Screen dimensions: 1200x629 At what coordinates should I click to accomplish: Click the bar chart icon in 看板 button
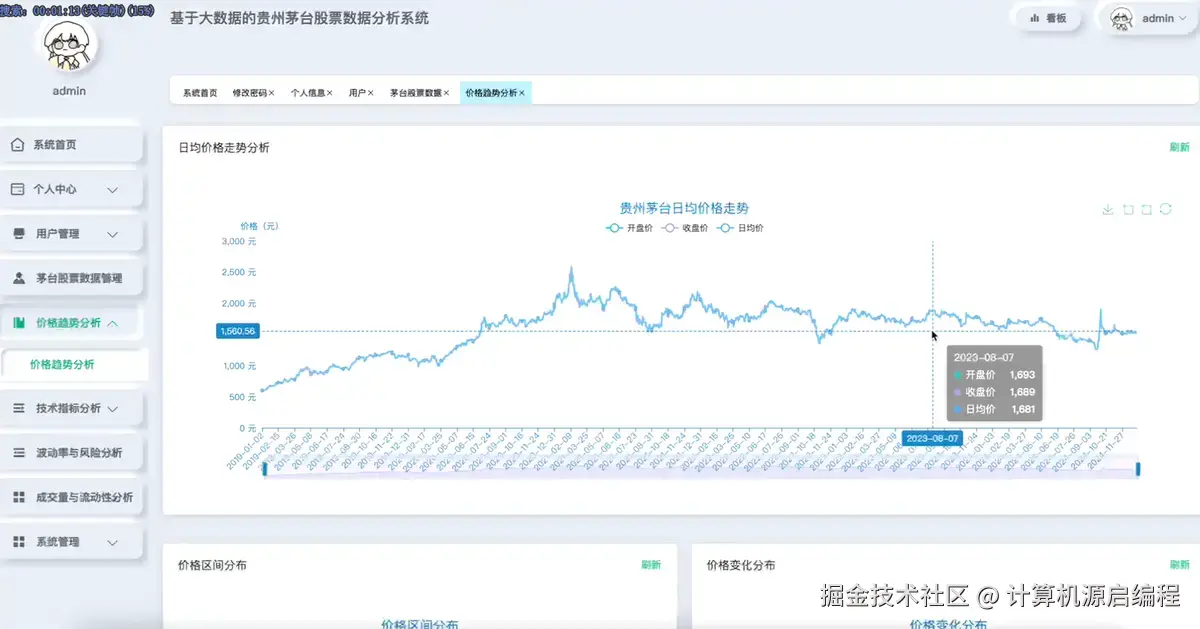click(1035, 18)
